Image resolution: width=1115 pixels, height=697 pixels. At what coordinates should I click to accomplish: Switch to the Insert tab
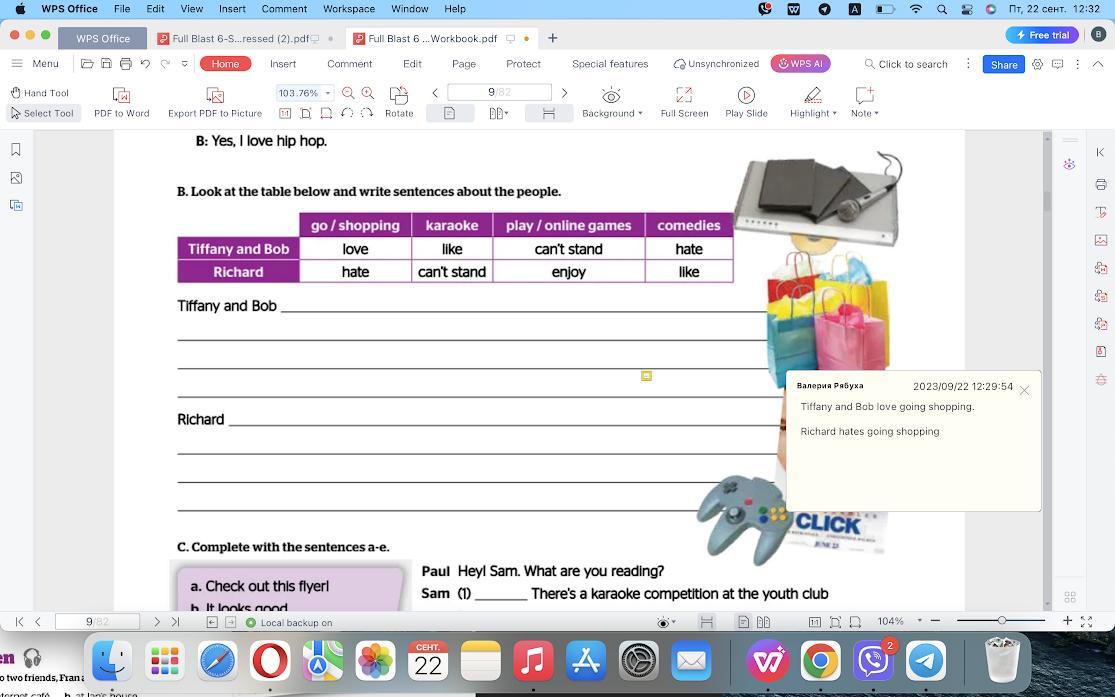(x=283, y=63)
